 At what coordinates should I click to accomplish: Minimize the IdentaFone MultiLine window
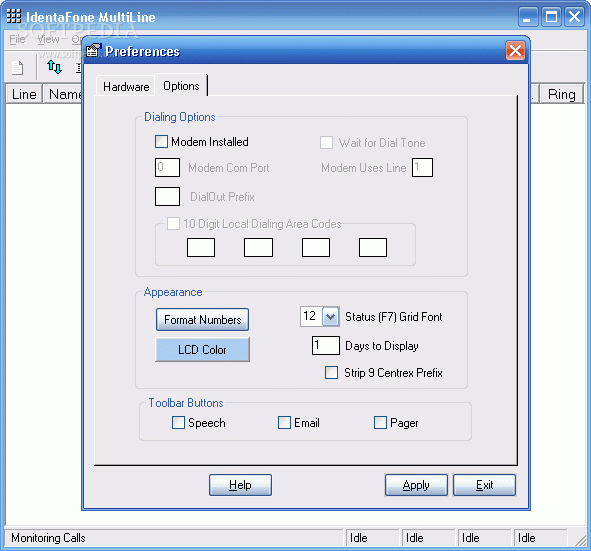click(x=527, y=17)
